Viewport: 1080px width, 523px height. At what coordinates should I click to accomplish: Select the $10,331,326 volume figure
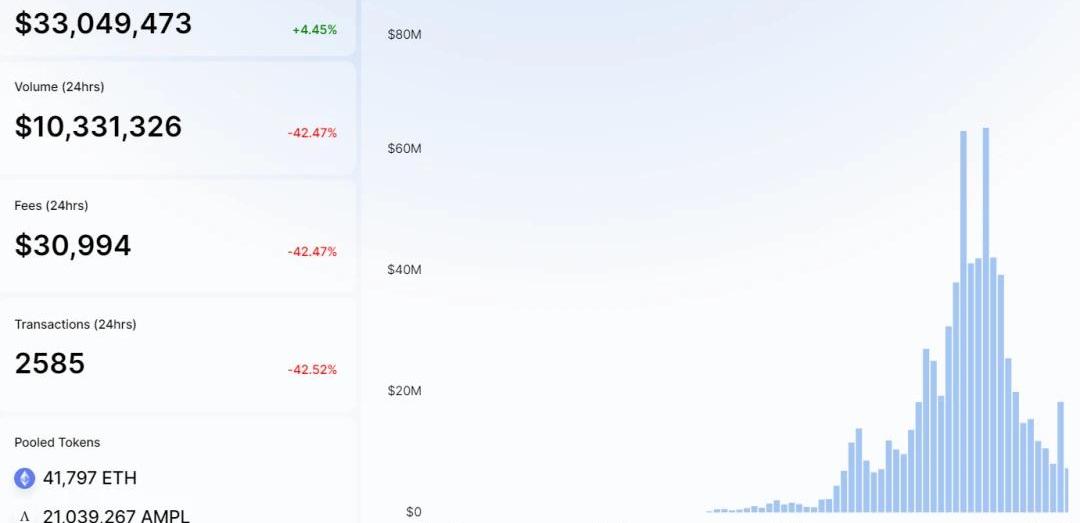[98, 126]
